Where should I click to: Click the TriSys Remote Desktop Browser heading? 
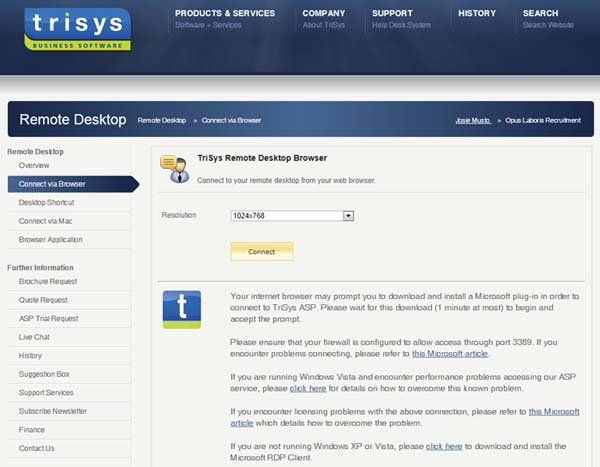point(262,158)
